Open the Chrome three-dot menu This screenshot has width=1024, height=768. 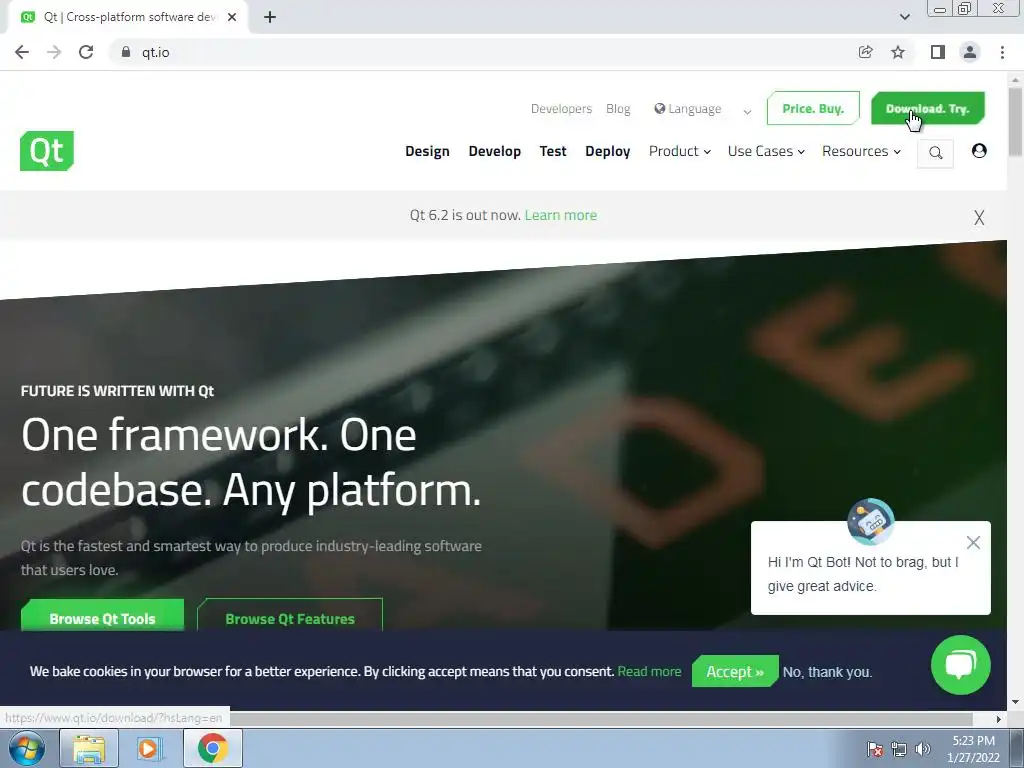coord(1002,52)
